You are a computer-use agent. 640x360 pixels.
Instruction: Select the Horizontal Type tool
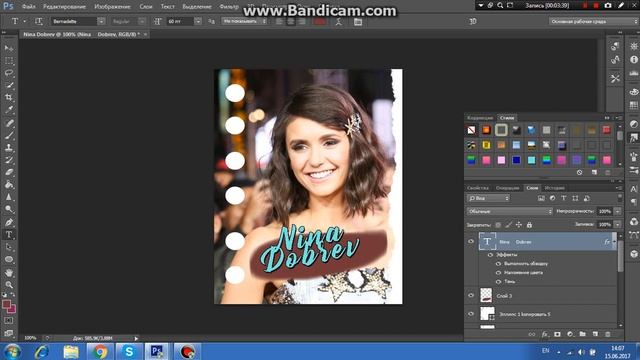point(9,234)
